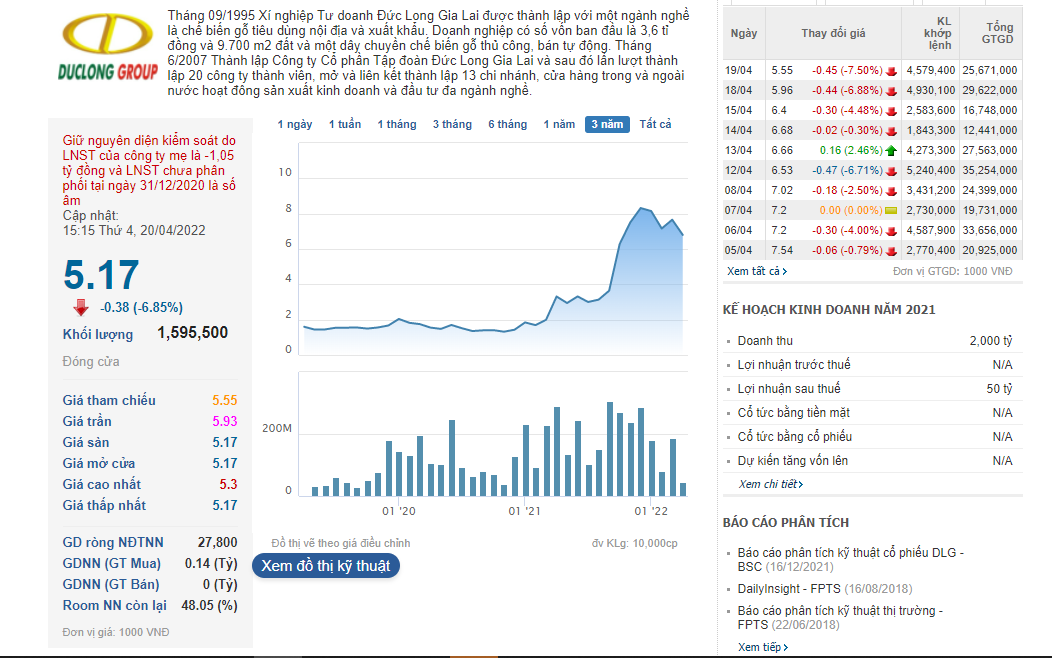Click down arrow icon in 08/04 row
This screenshot has width=1052, height=658.
coord(891,190)
